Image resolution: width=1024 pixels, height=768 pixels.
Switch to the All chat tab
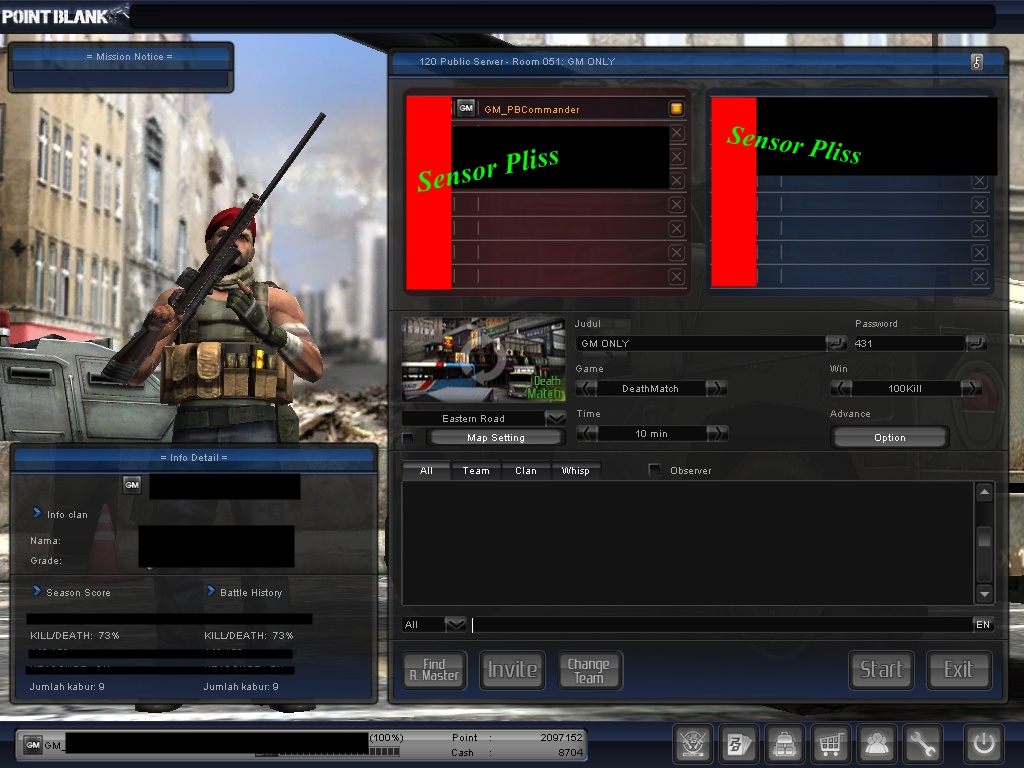pos(426,471)
